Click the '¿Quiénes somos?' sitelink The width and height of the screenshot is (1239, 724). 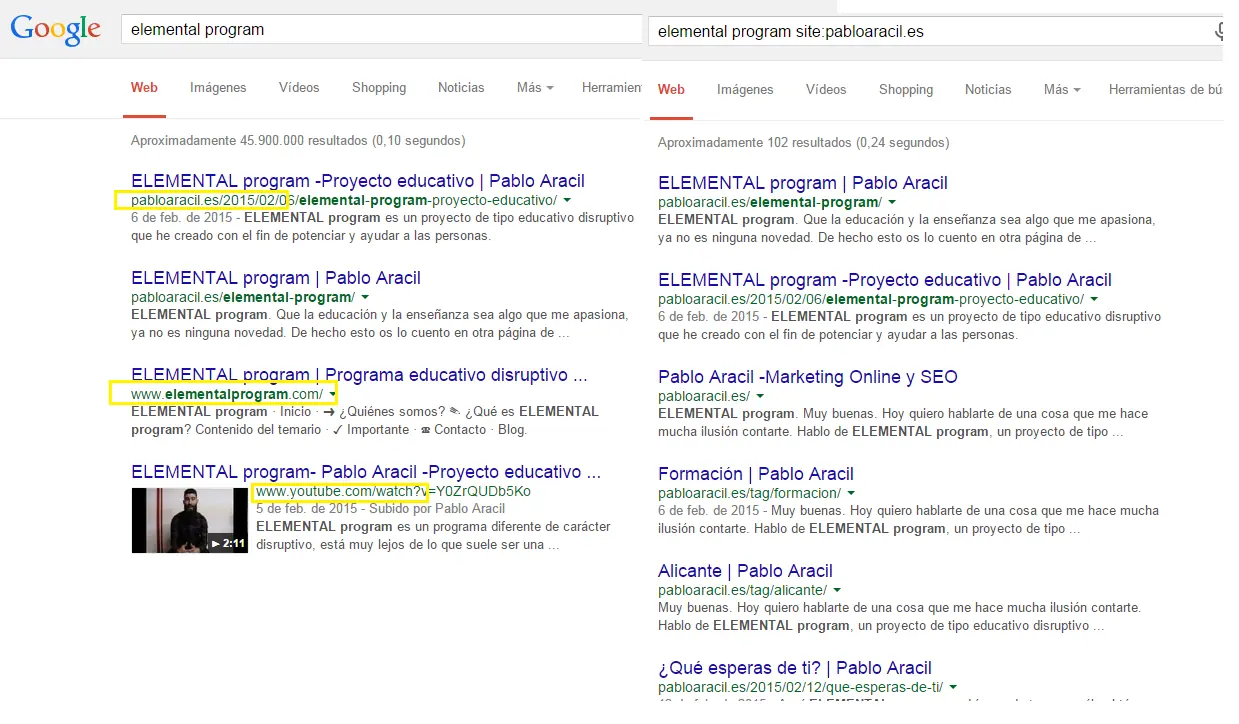(392, 412)
